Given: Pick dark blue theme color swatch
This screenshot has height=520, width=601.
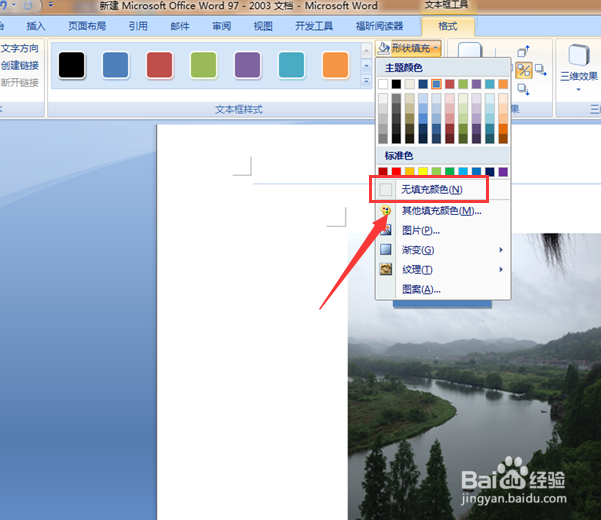Looking at the screenshot, I should point(423,84).
